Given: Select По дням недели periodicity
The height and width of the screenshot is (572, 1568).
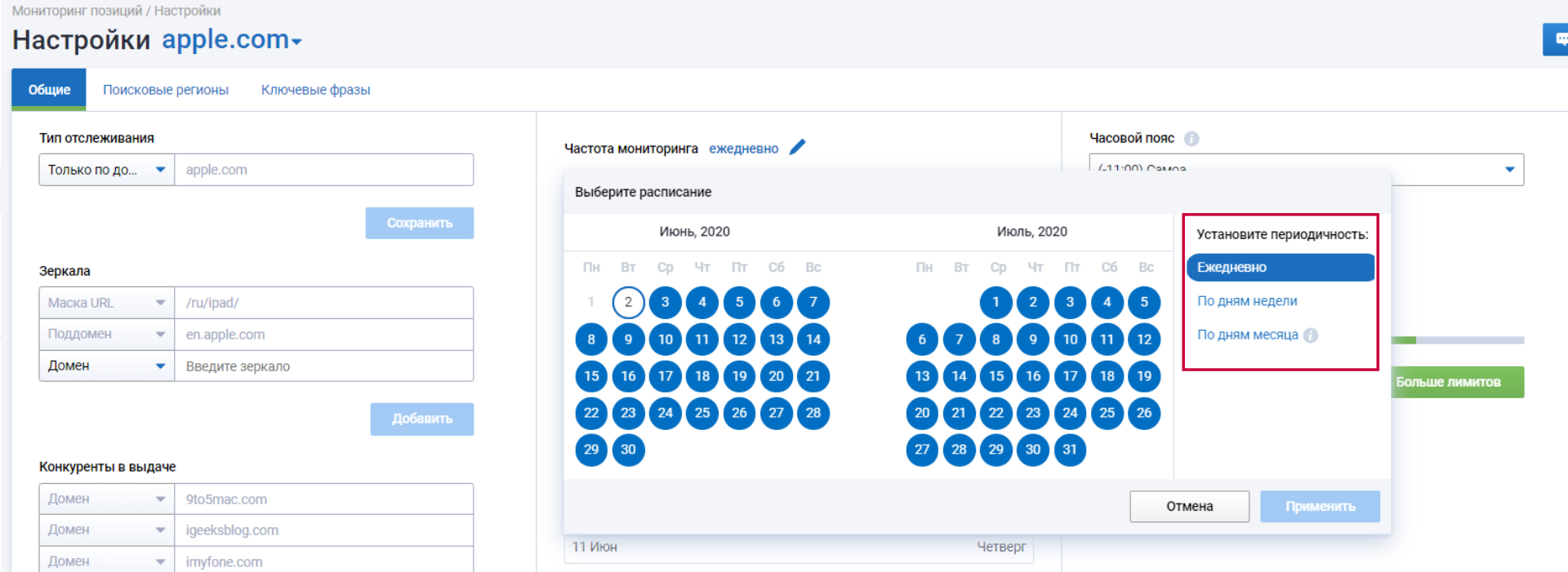Looking at the screenshot, I should click(1247, 301).
